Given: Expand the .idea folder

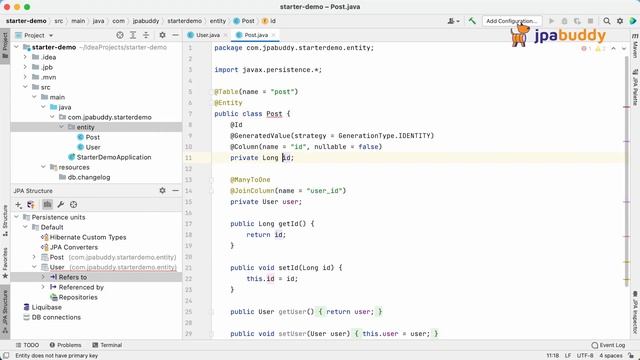Looking at the screenshot, I should [25, 57].
